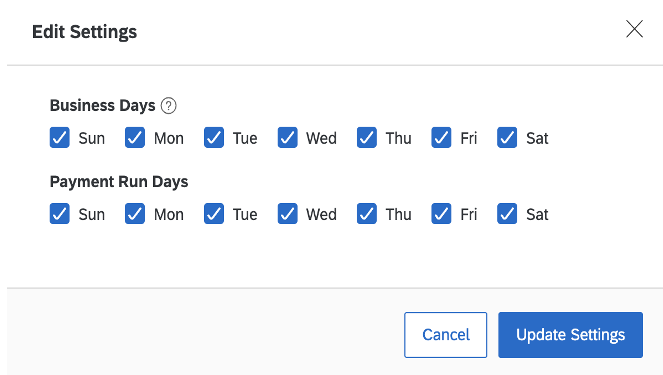Viewport: 663px width, 375px height.
Task: Close the Edit Settings dialog with X
Action: [634, 29]
